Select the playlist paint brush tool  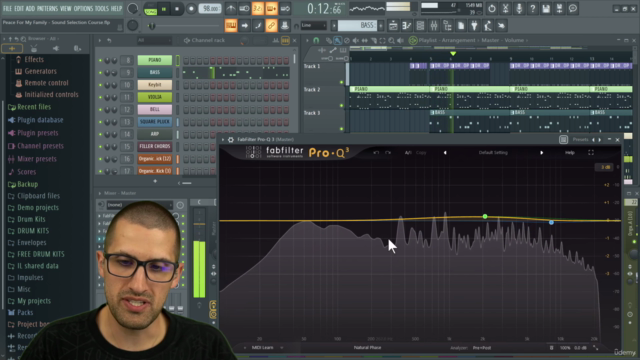(x=337, y=40)
